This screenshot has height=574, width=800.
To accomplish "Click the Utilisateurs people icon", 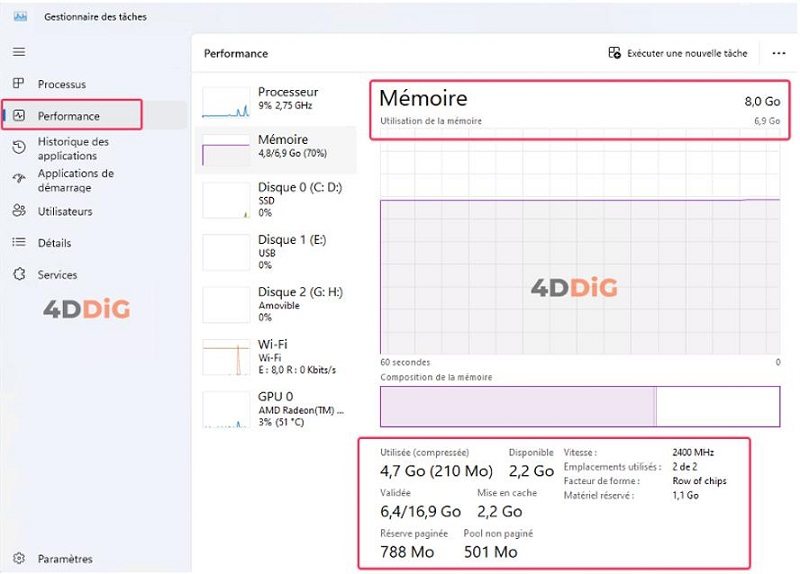I will [19, 210].
